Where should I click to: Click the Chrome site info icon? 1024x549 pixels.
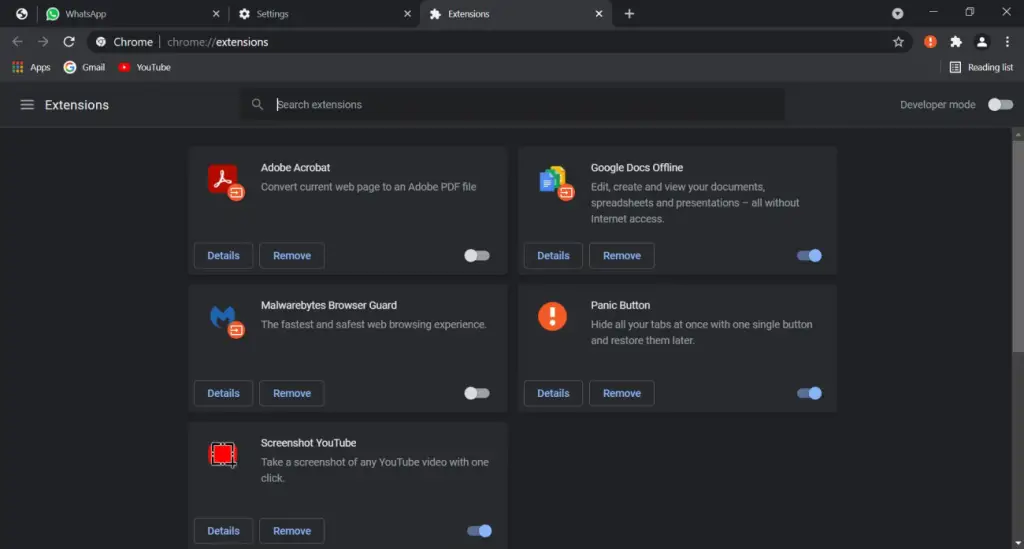click(x=101, y=42)
